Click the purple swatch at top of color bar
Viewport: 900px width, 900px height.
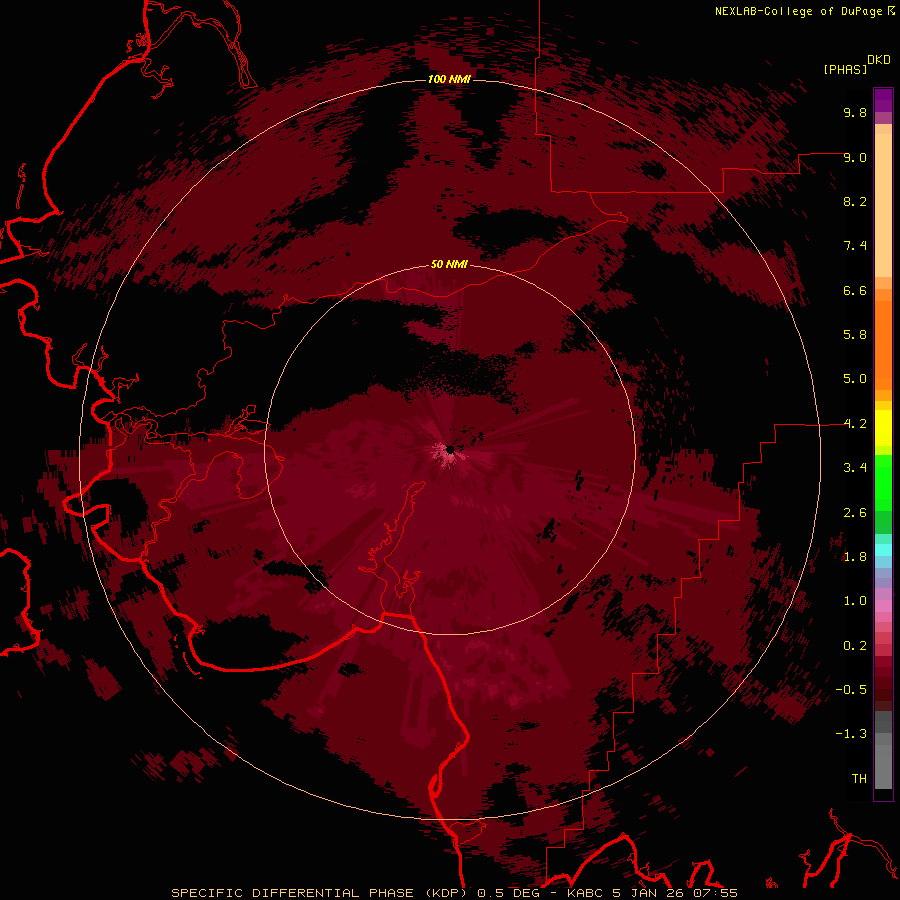click(x=883, y=100)
